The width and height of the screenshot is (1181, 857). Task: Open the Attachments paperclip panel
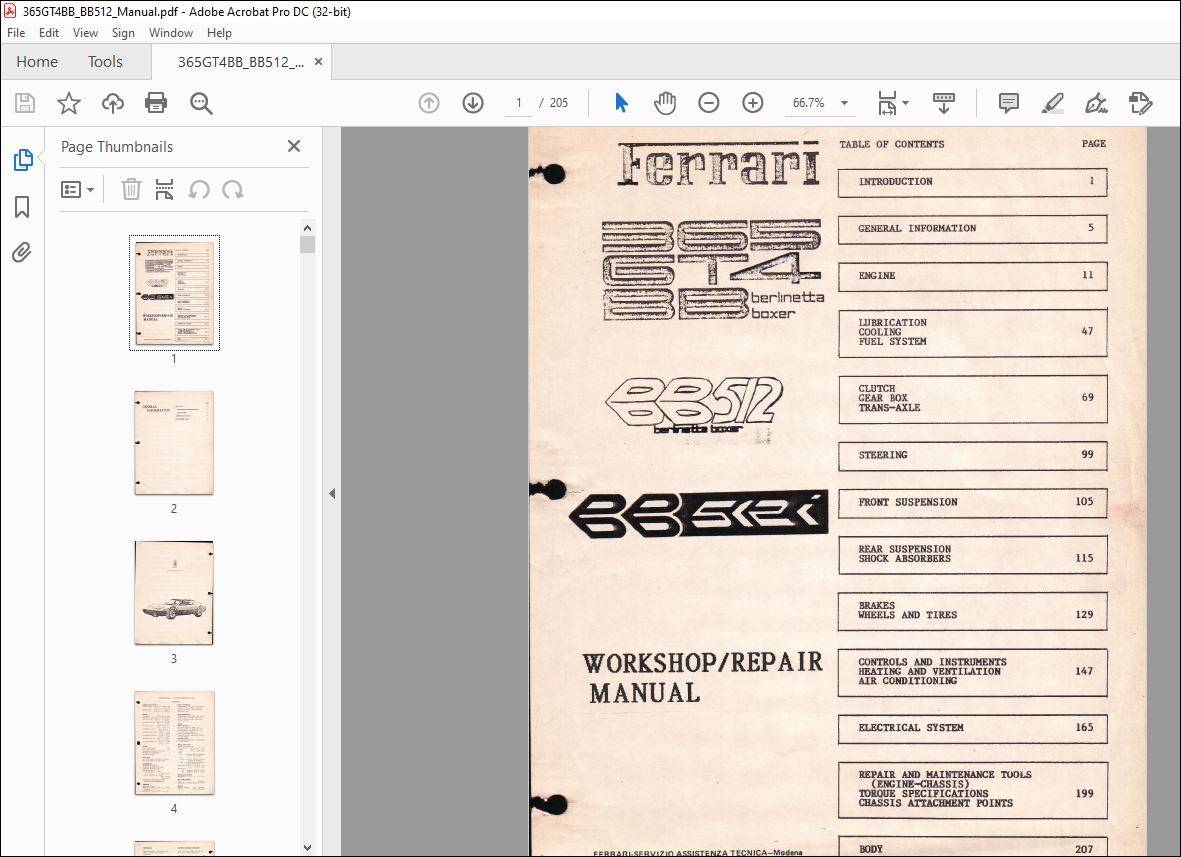22,252
